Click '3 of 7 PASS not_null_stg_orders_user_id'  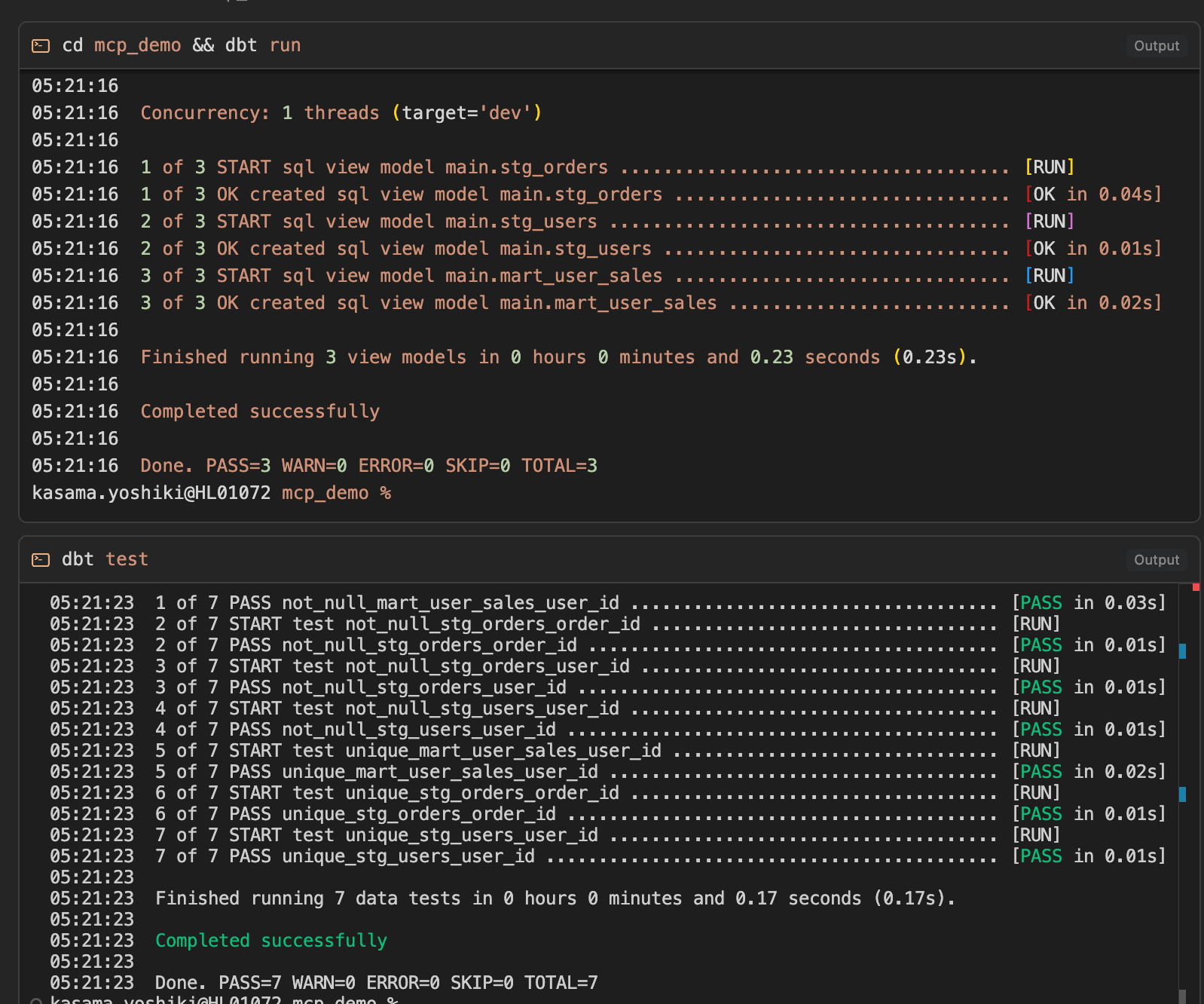point(361,687)
